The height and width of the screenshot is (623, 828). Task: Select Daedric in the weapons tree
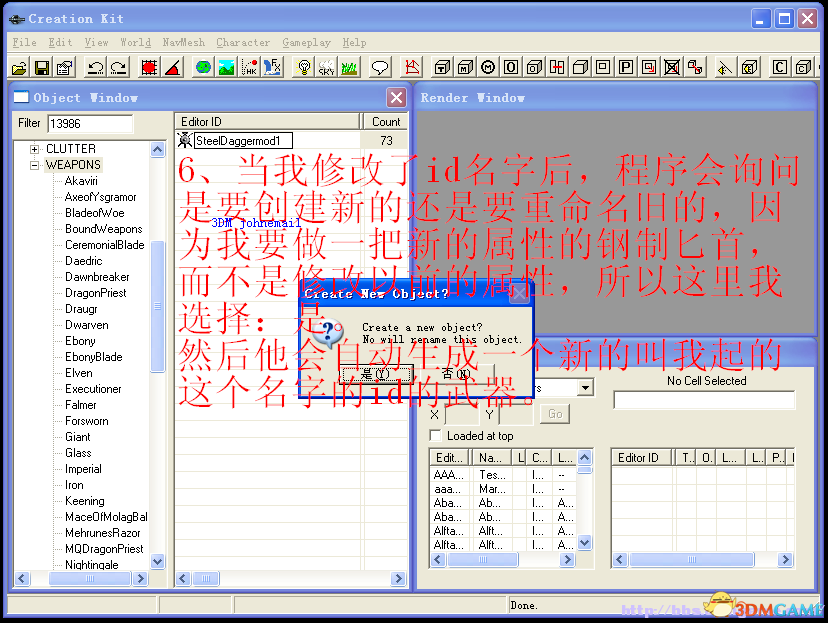pos(83,261)
